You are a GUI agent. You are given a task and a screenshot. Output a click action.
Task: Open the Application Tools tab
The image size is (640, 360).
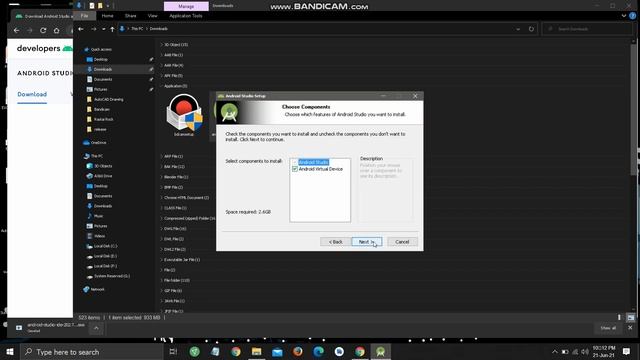tap(186, 16)
